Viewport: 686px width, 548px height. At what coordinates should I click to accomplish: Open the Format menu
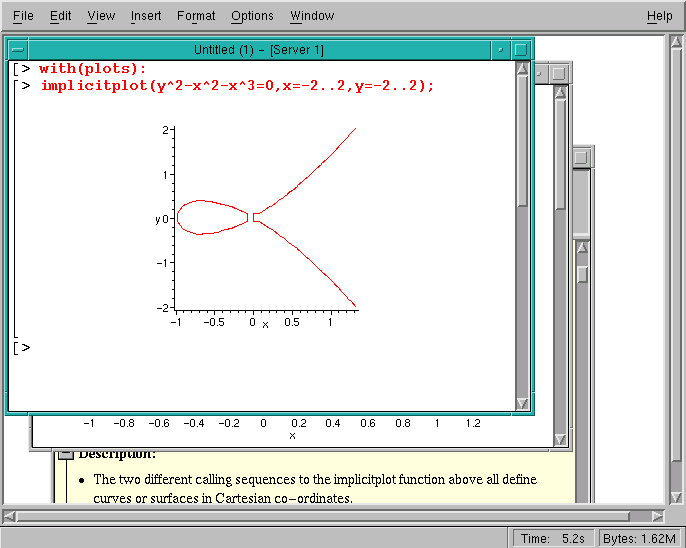coord(196,16)
